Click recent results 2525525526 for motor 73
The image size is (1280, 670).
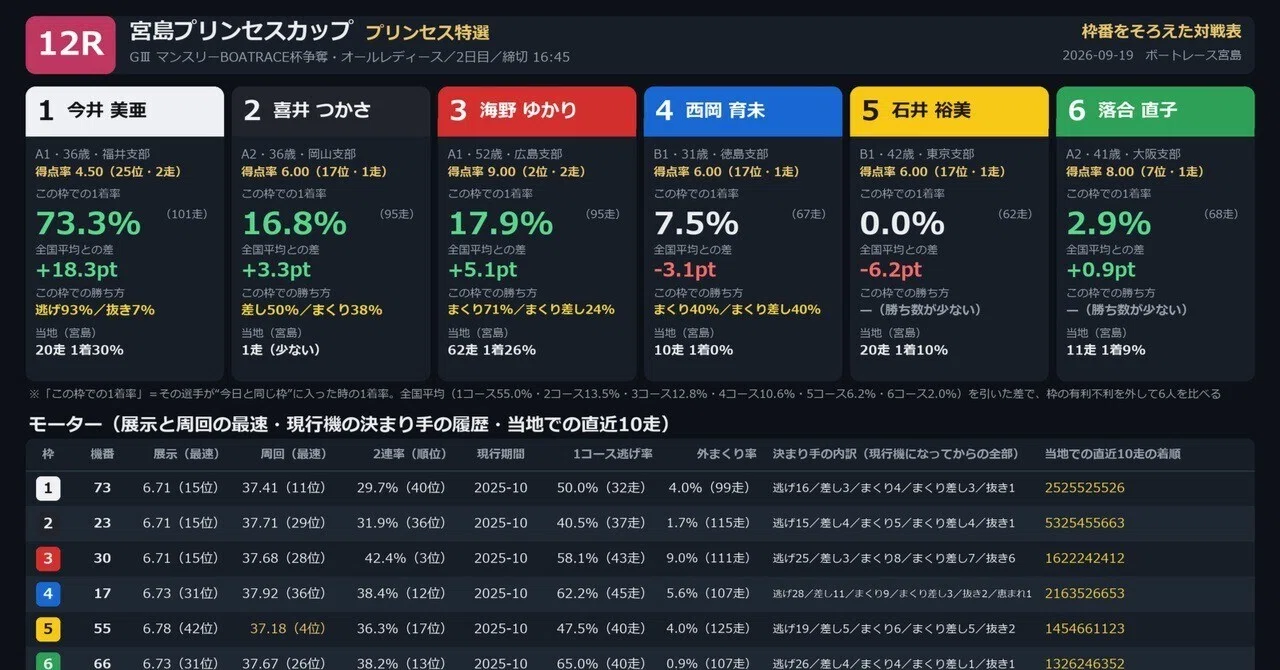pyautogui.click(x=1085, y=488)
